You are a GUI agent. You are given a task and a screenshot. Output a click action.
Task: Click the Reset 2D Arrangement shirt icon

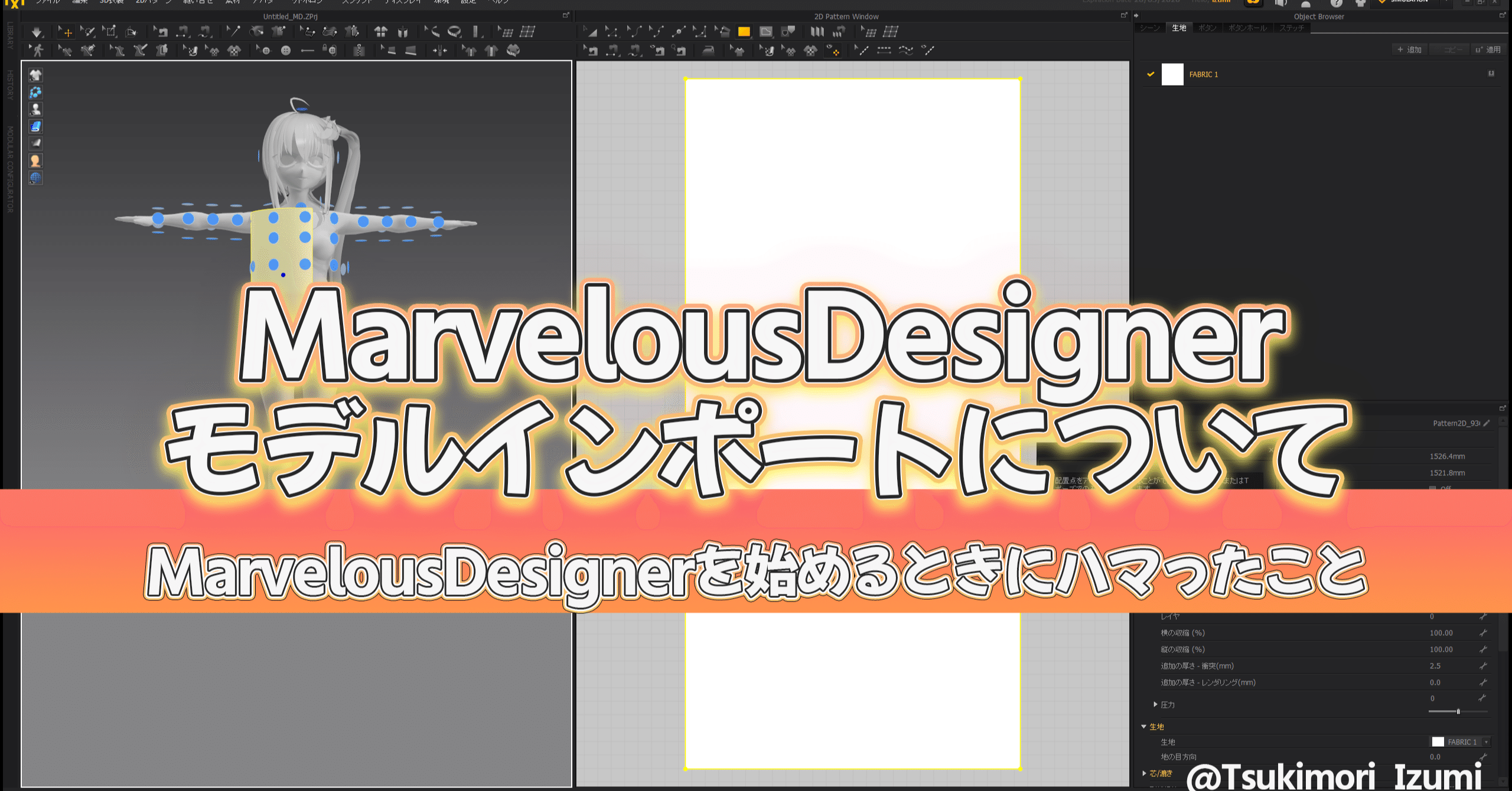pos(381,32)
